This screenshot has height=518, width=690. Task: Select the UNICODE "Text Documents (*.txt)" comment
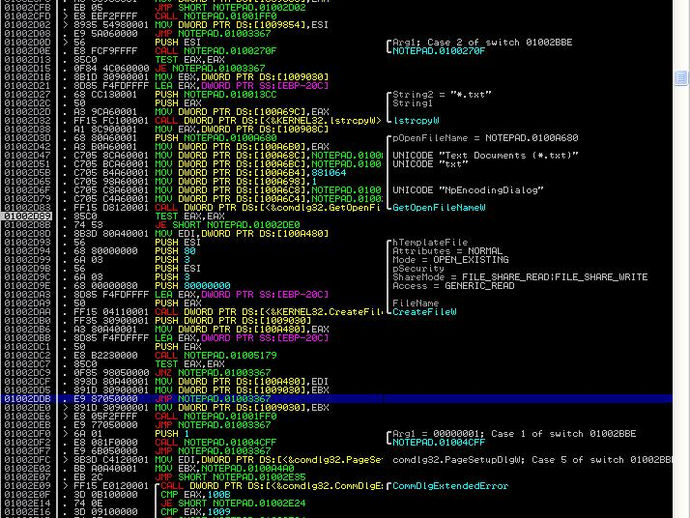pos(485,155)
